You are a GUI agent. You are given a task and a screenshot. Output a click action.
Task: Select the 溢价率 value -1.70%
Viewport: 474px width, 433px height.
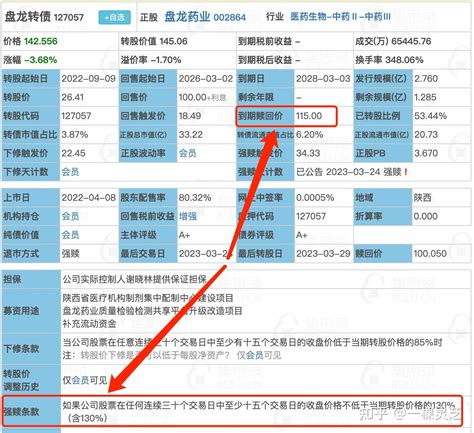pos(166,60)
